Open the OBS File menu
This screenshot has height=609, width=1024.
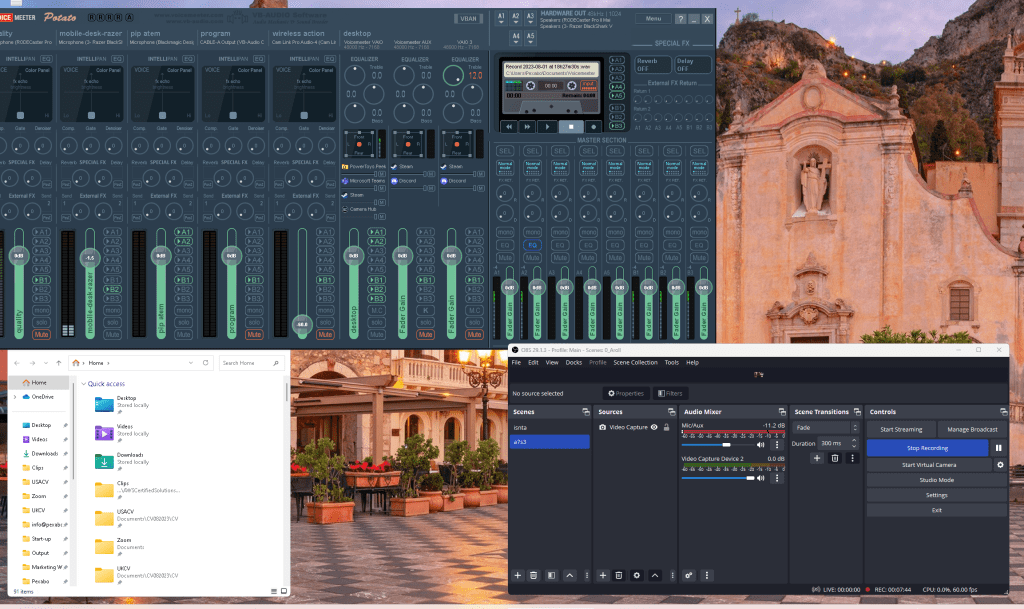coord(516,362)
